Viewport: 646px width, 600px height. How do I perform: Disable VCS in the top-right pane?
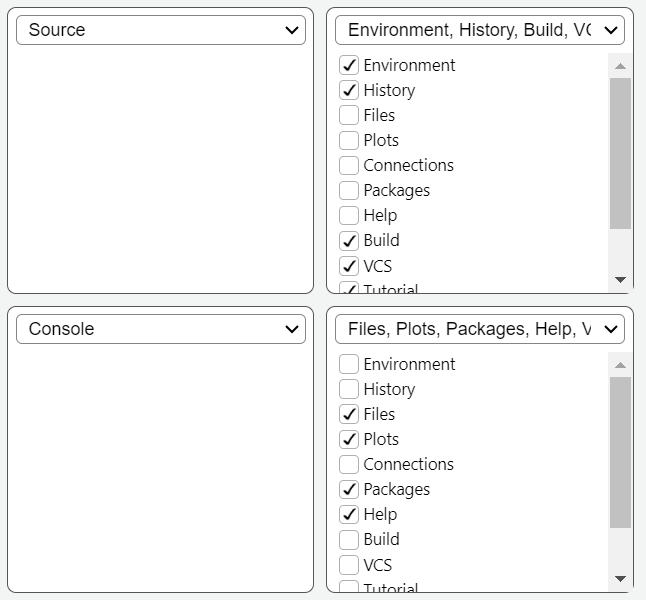[349, 266]
